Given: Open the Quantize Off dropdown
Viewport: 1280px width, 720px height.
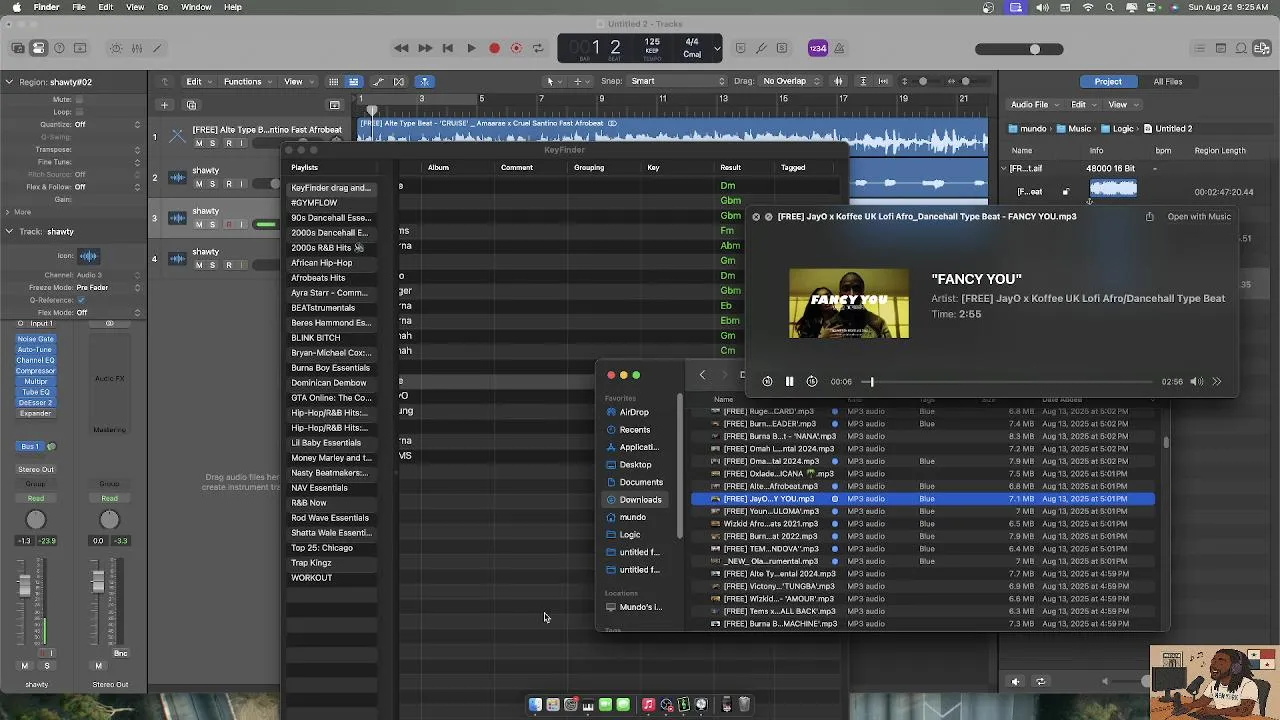Looking at the screenshot, I should click(x=108, y=125).
